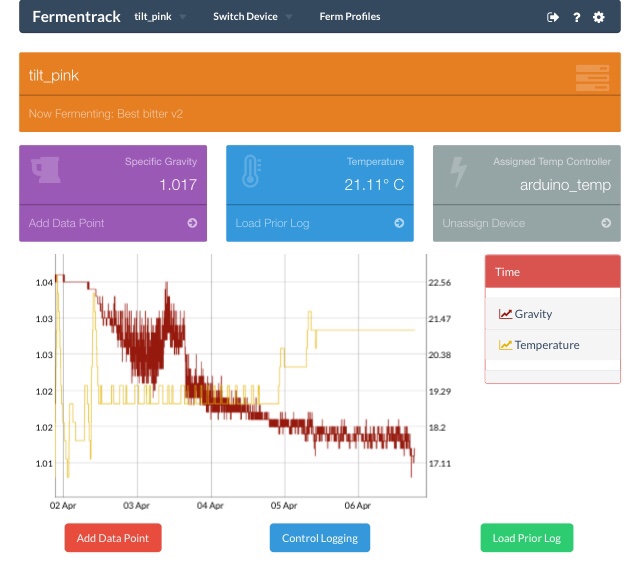Click the Unassign Device link in the gray card
This screenshot has width=640, height=587.
pyautogui.click(x=484, y=223)
